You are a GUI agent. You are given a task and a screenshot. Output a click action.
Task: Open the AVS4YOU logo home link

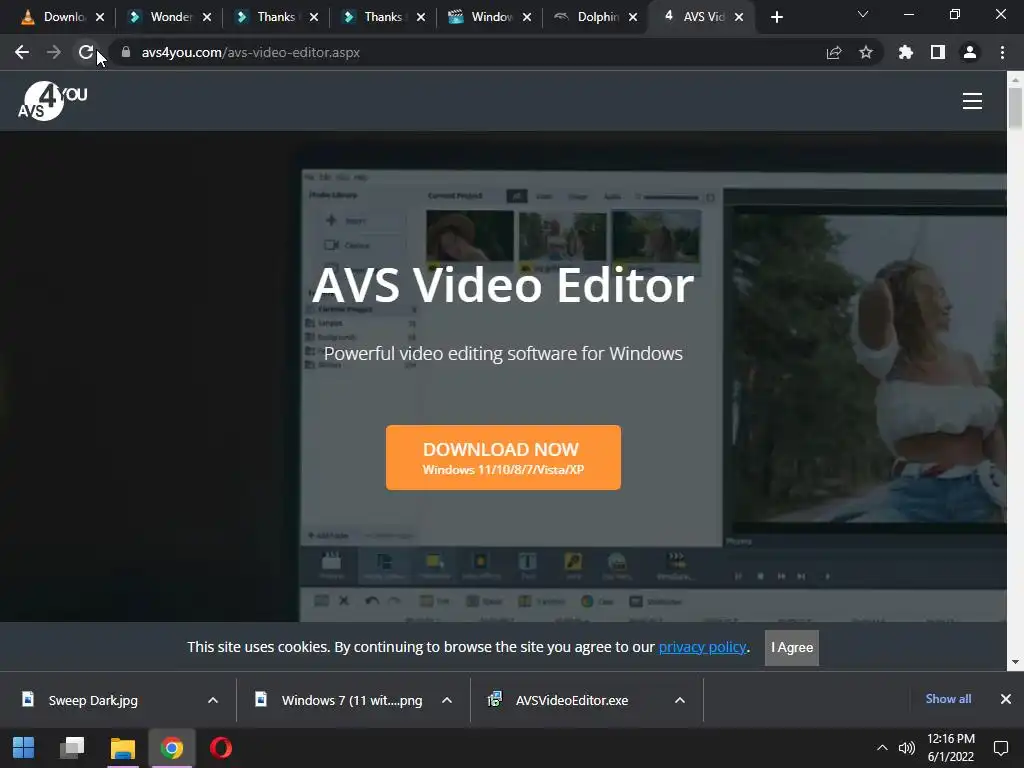53,101
